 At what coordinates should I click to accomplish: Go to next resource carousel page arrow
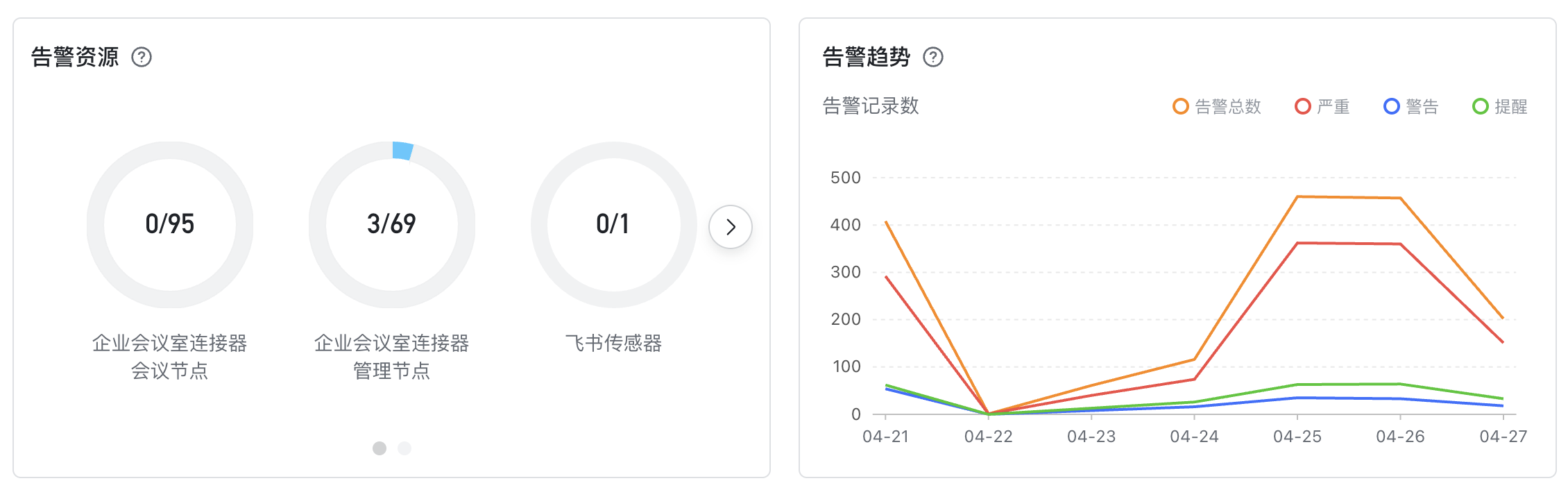point(731,227)
